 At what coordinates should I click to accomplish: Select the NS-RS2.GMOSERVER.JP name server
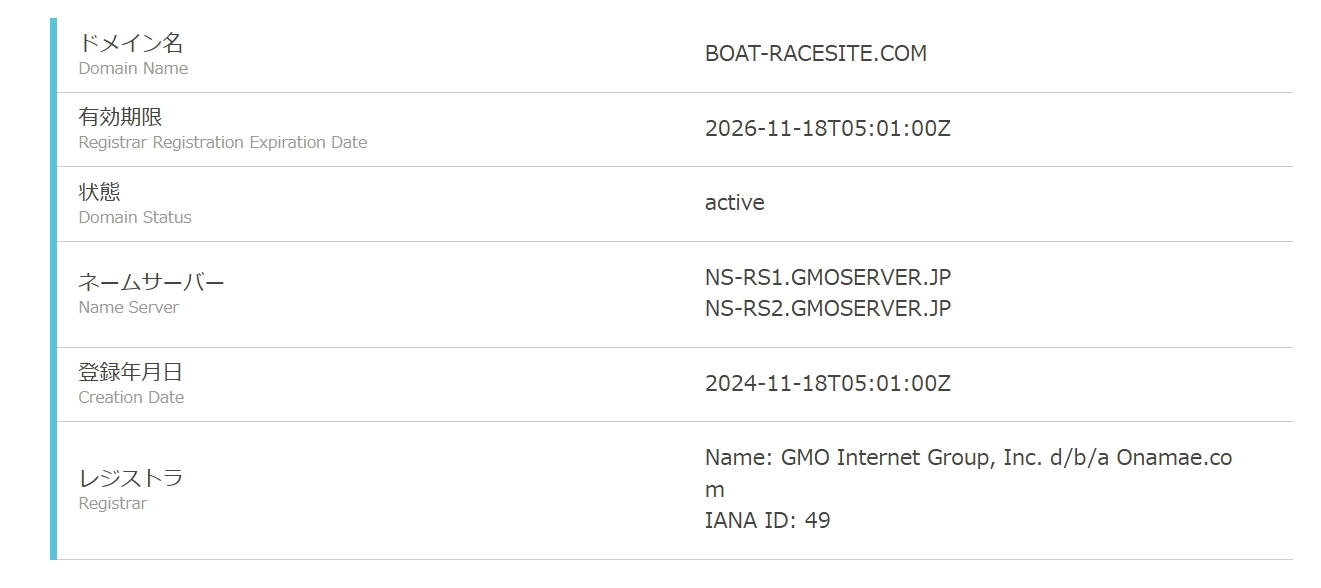pyautogui.click(x=827, y=309)
